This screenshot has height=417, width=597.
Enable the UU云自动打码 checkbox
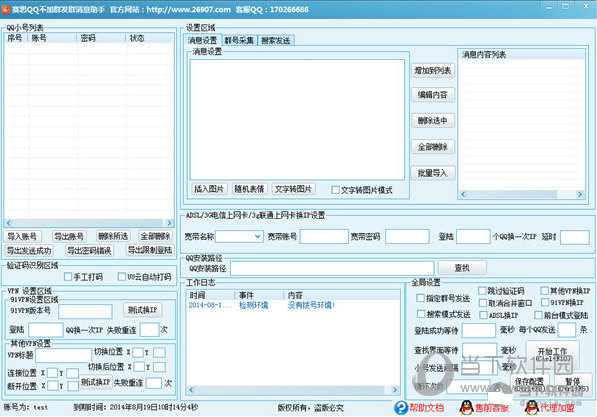point(121,276)
